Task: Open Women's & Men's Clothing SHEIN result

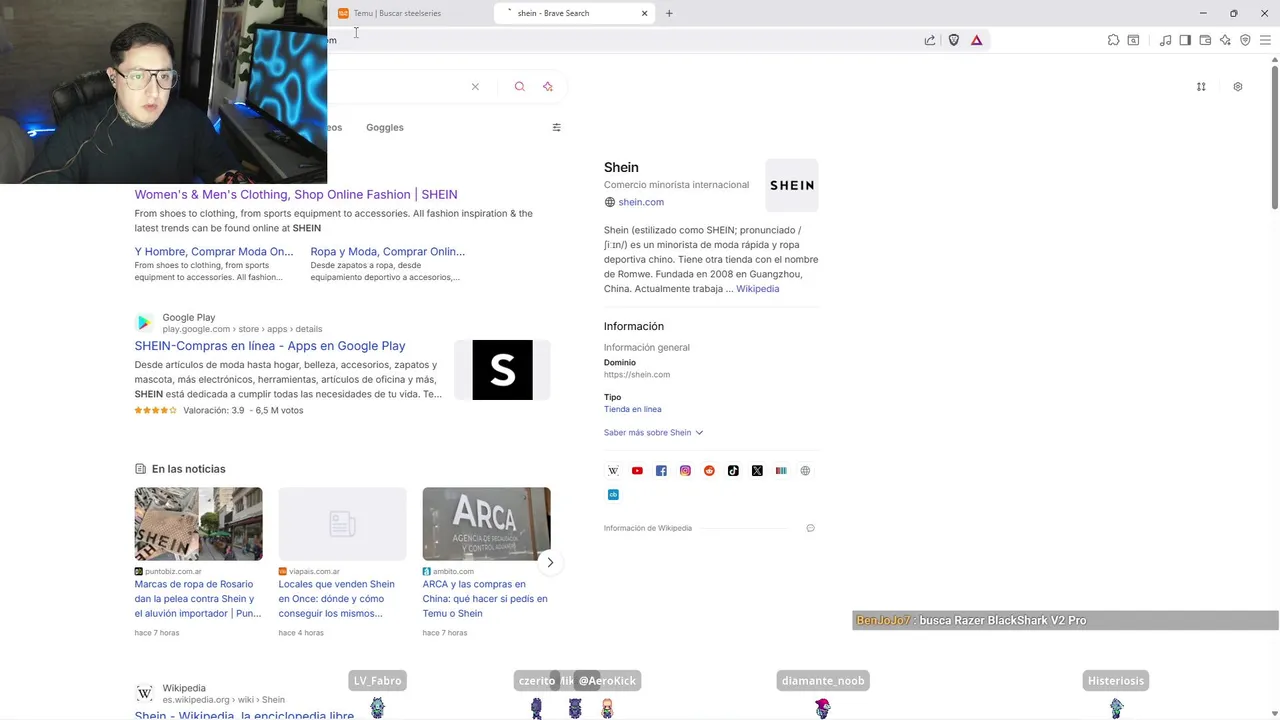Action: (296, 195)
